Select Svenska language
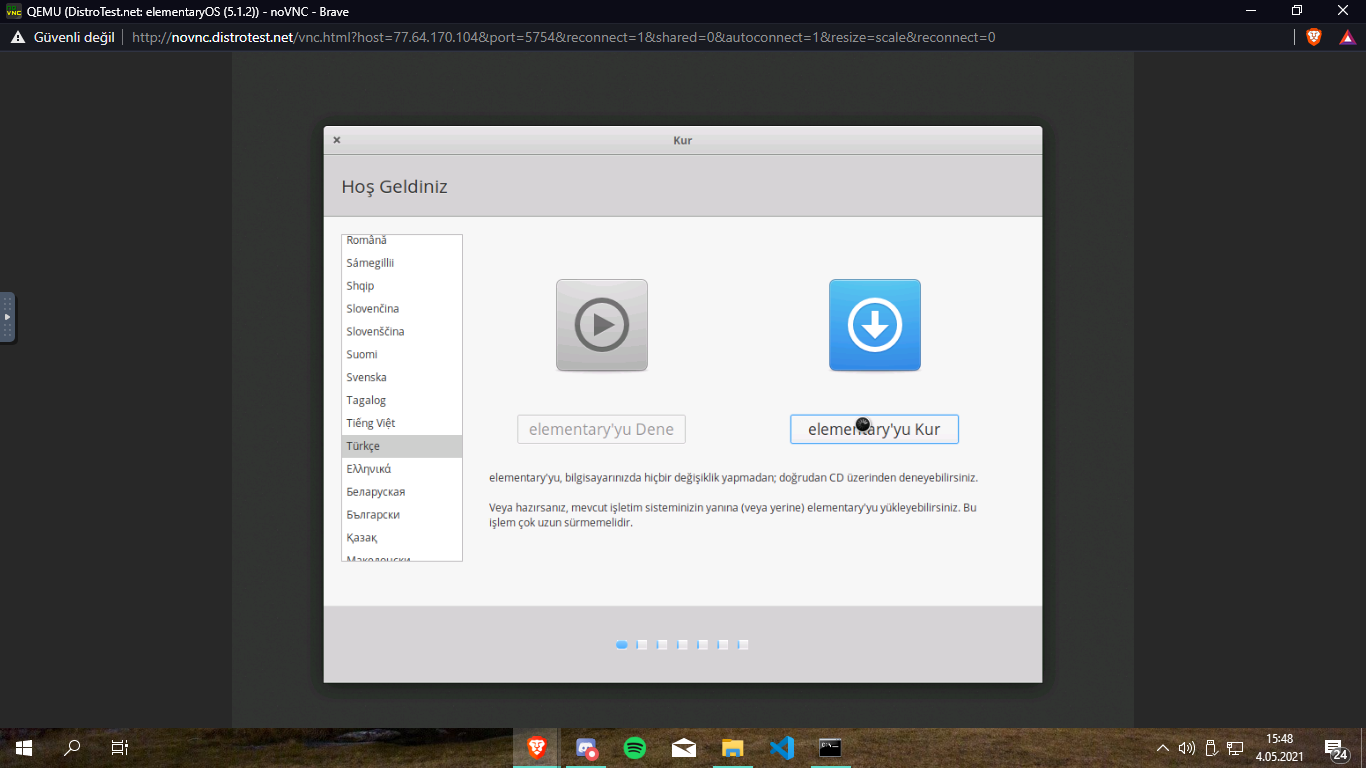Image resolution: width=1366 pixels, height=768 pixels. [402, 378]
